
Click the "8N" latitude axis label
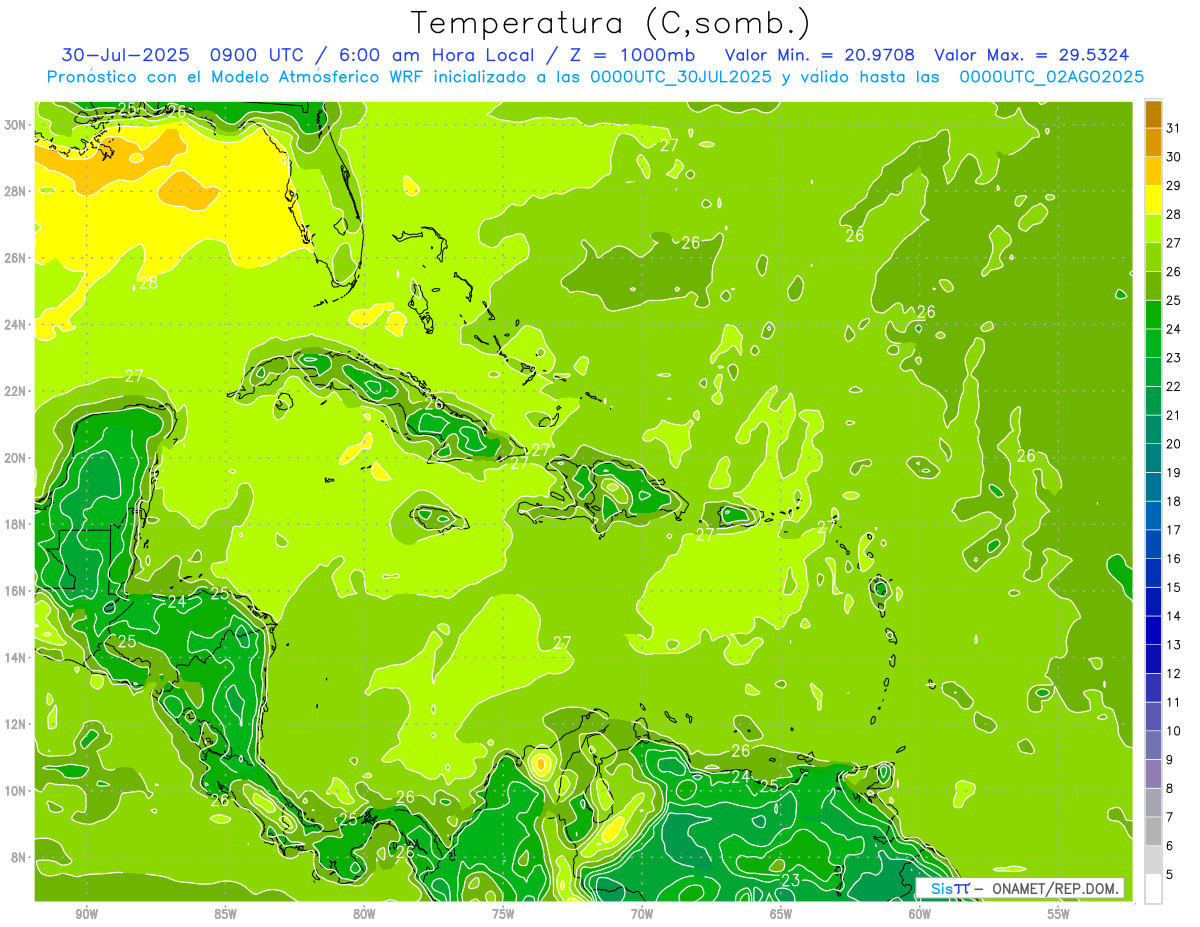19,857
